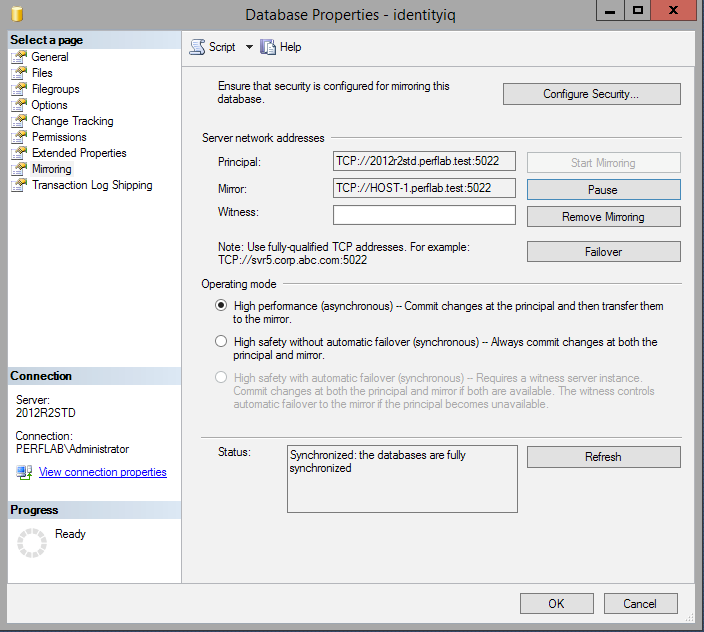Click the PERFLAB\Administrator connection text
Image resolution: width=704 pixels, height=632 pixels.
pos(72,449)
